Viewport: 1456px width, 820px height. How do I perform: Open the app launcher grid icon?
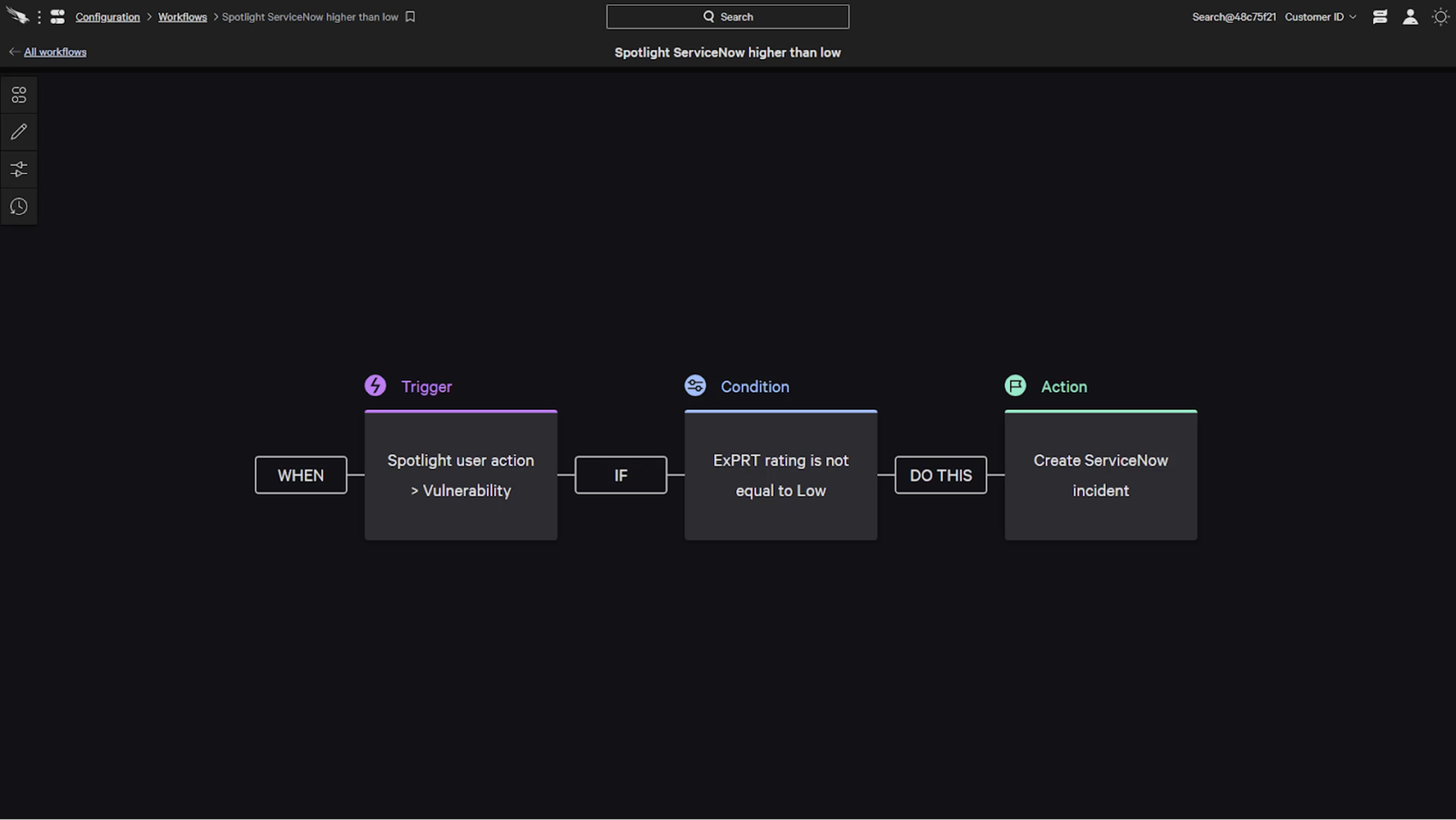pyautogui.click(x=58, y=16)
